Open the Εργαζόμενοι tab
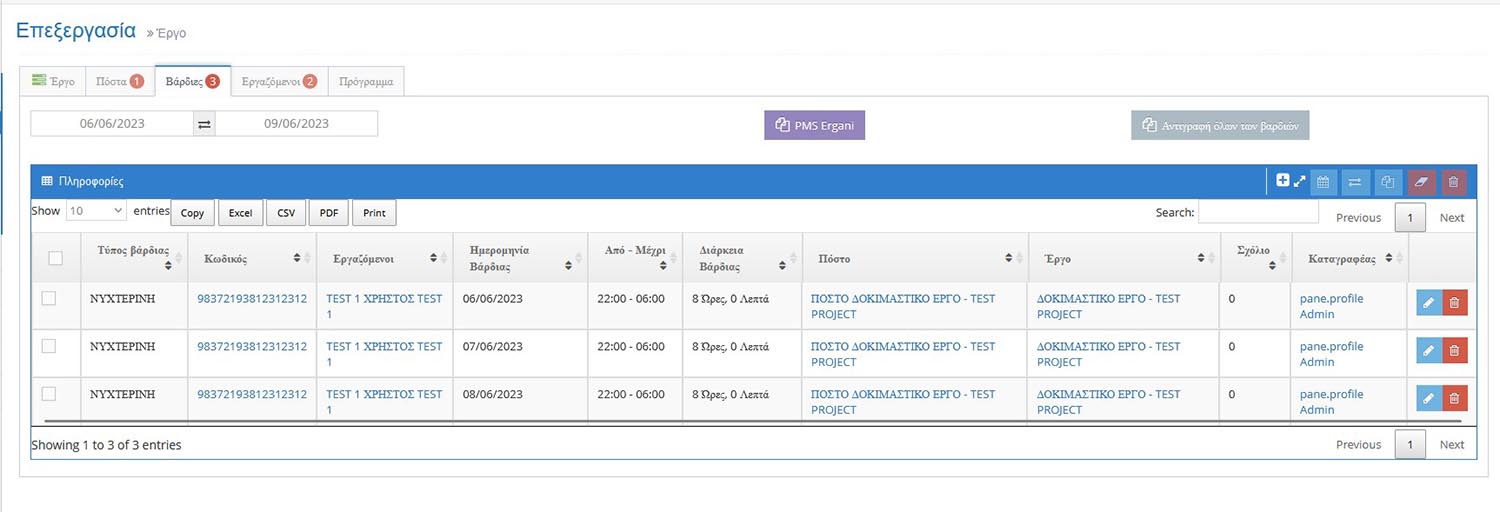1500x512 pixels. (279, 81)
